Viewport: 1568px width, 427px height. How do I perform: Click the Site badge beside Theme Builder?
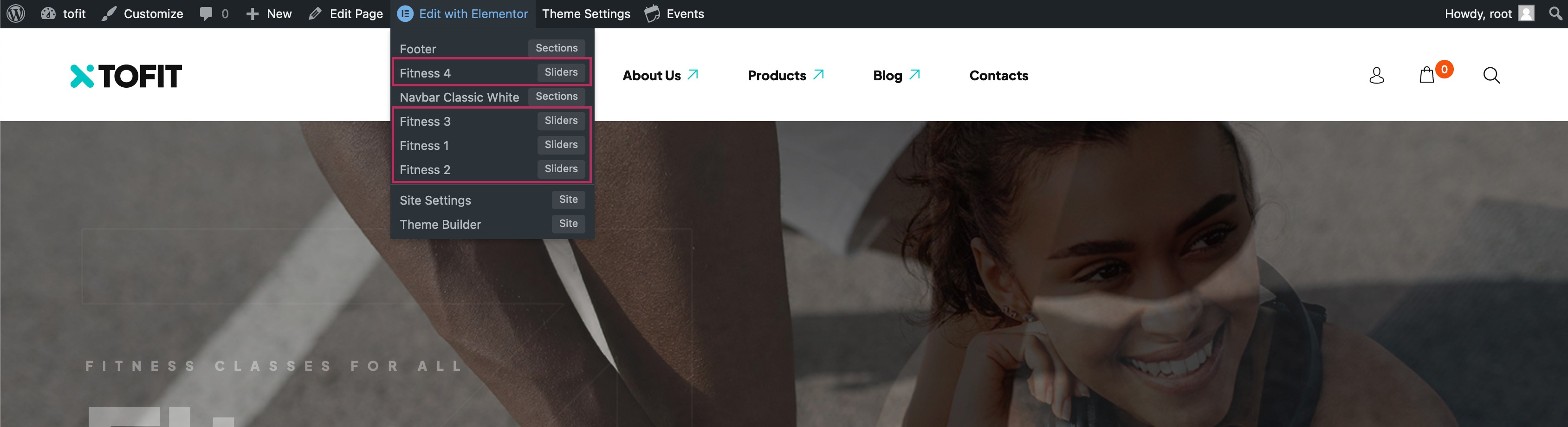pos(568,224)
